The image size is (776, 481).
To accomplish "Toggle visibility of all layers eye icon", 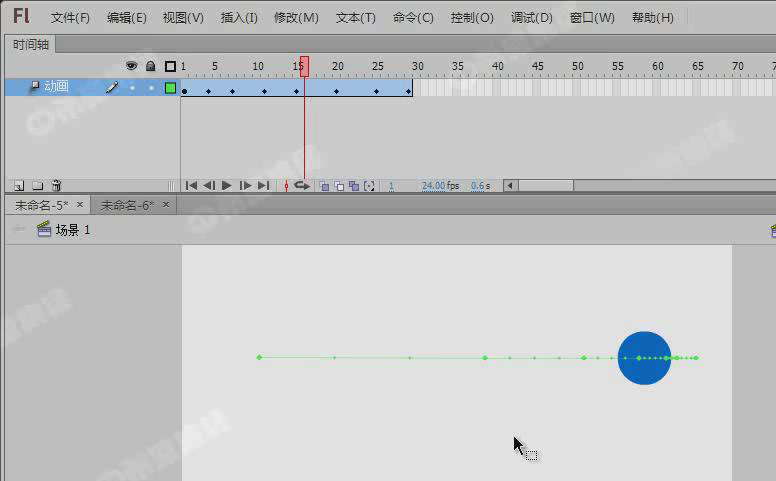I will click(x=131, y=66).
